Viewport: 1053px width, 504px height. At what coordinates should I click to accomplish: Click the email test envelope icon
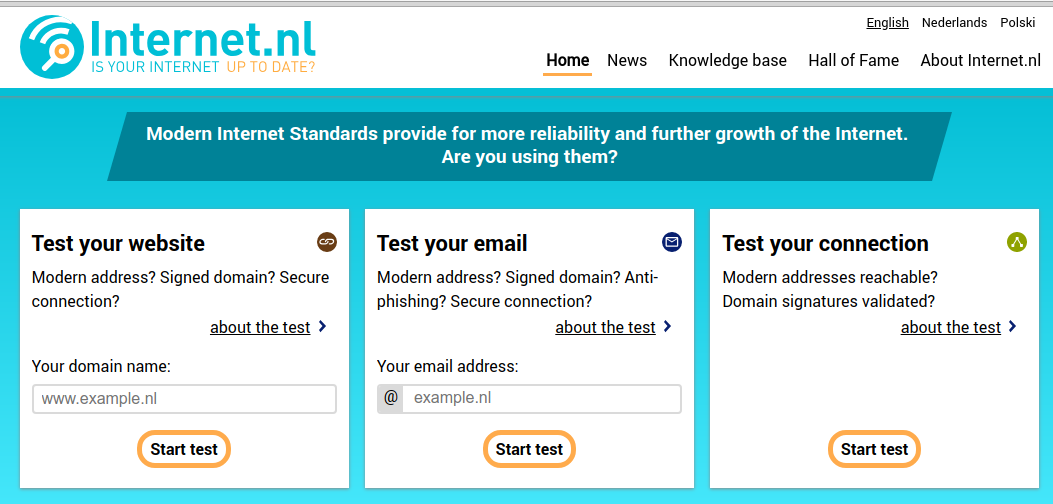[x=672, y=242]
